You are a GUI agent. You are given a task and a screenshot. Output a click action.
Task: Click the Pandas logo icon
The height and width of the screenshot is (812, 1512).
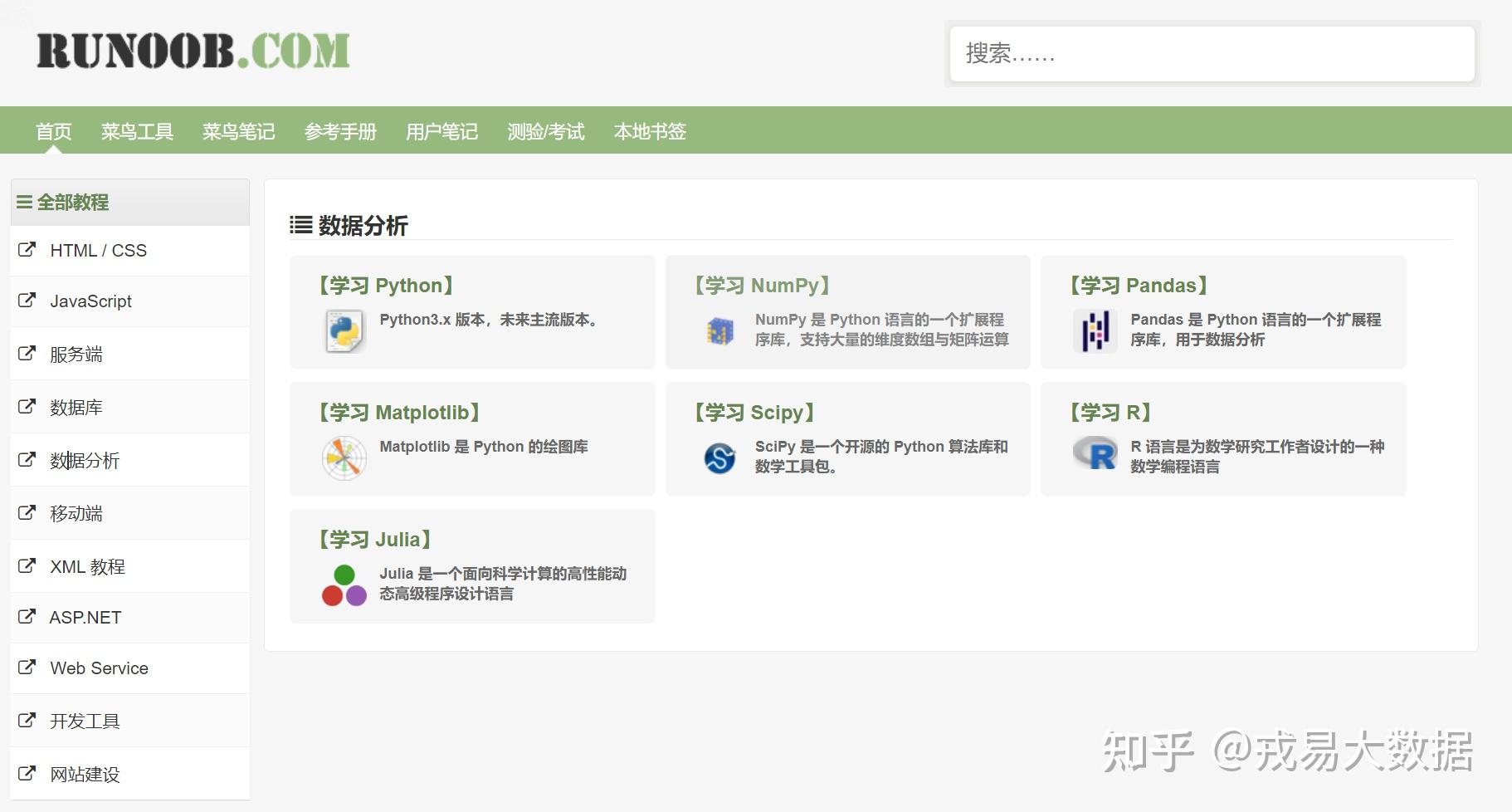click(1095, 330)
